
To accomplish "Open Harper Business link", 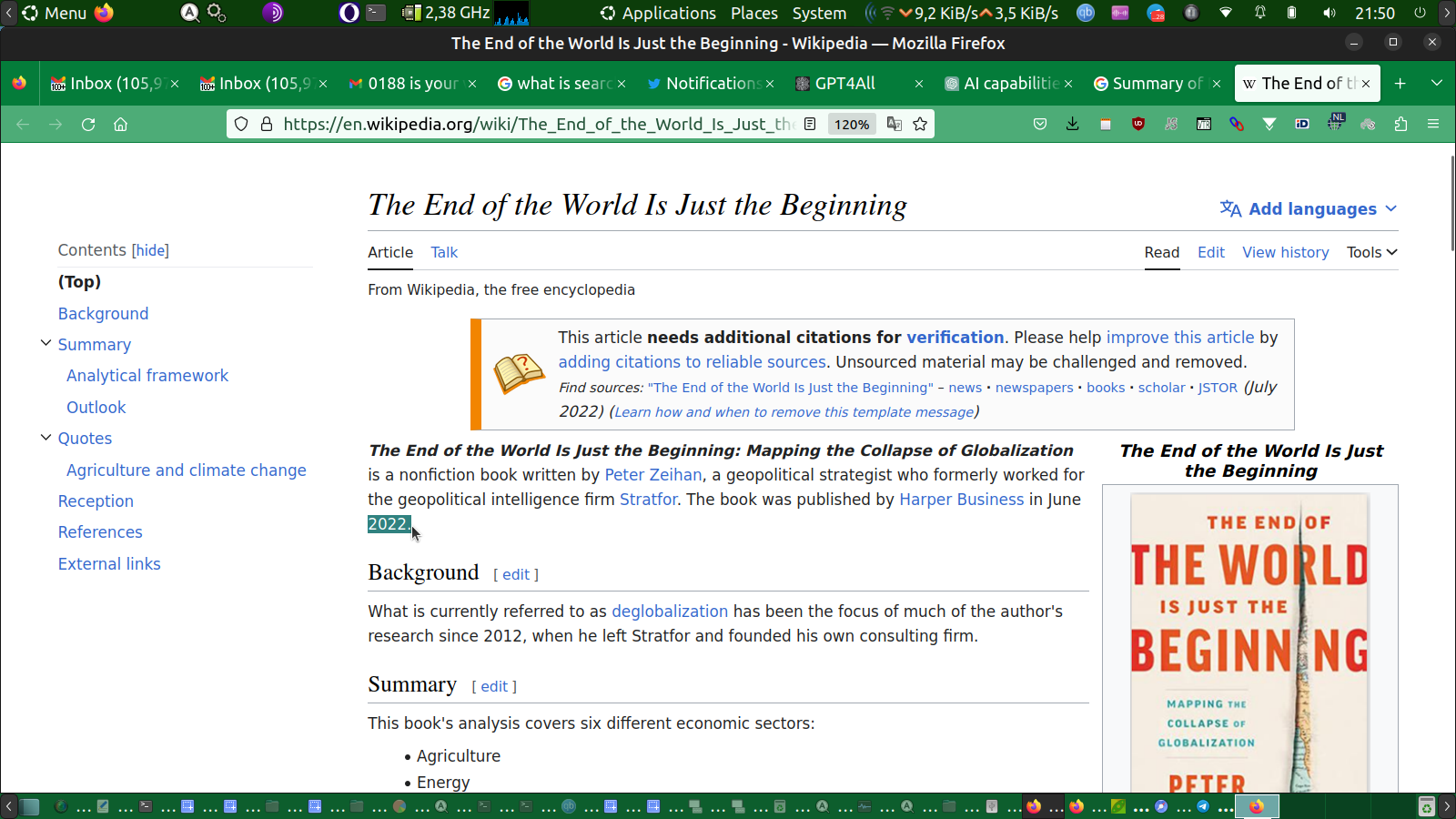I will (x=962, y=499).
